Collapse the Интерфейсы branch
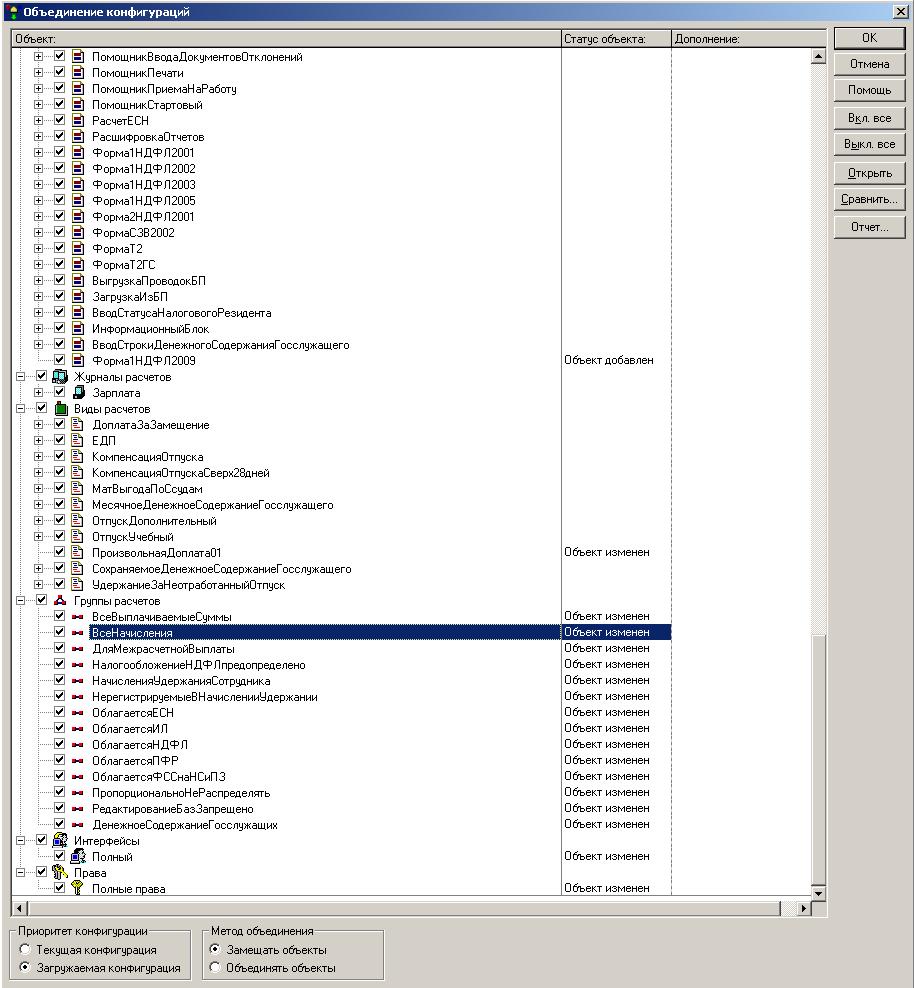Image resolution: width=914 pixels, height=988 pixels. [20, 841]
